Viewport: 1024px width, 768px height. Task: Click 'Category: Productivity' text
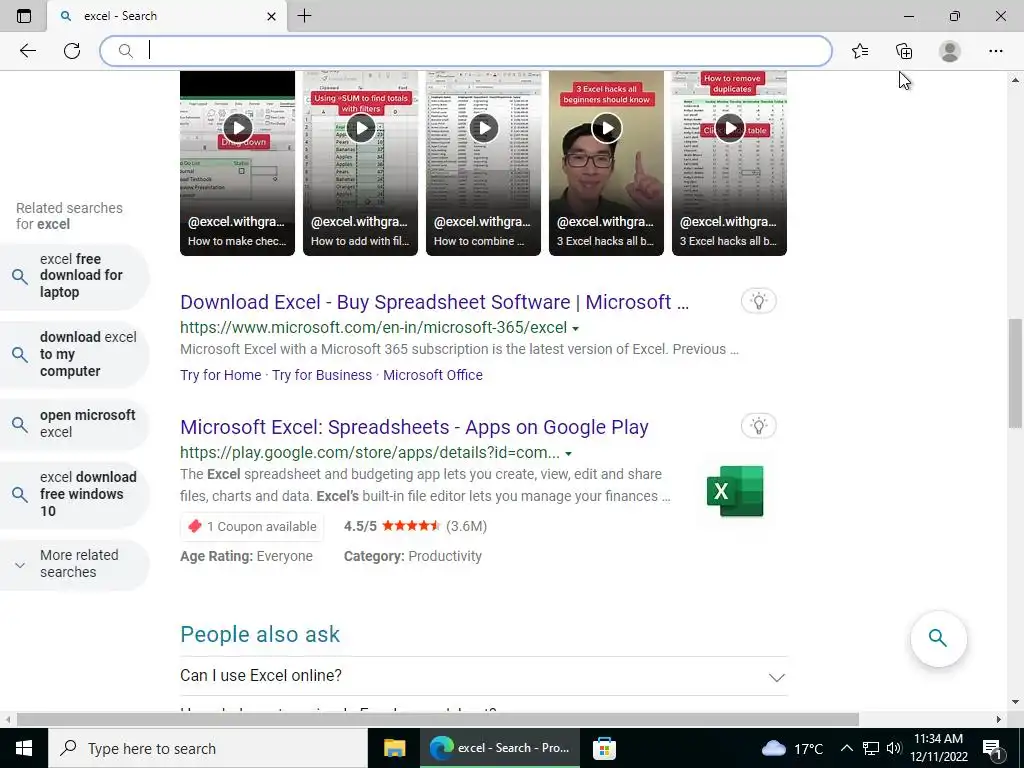pyautogui.click(x=413, y=556)
